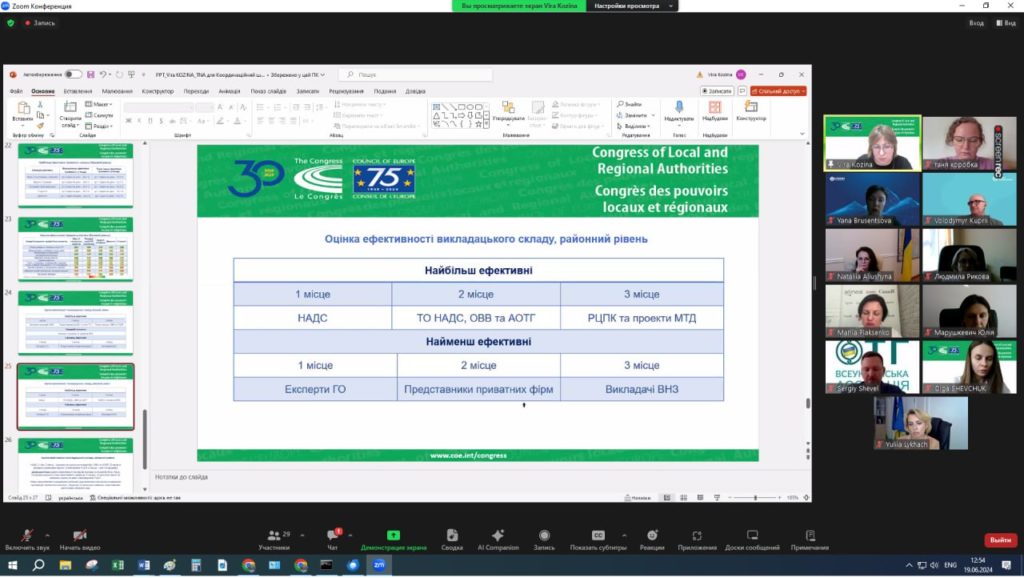Switch to the Рецензування ribbon tab
This screenshot has height=578, width=1024.
(x=346, y=91)
